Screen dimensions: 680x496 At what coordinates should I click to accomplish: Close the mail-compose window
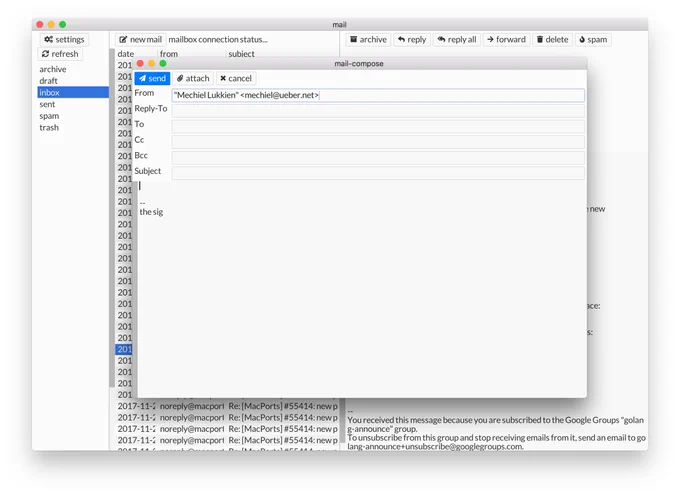(x=140, y=64)
